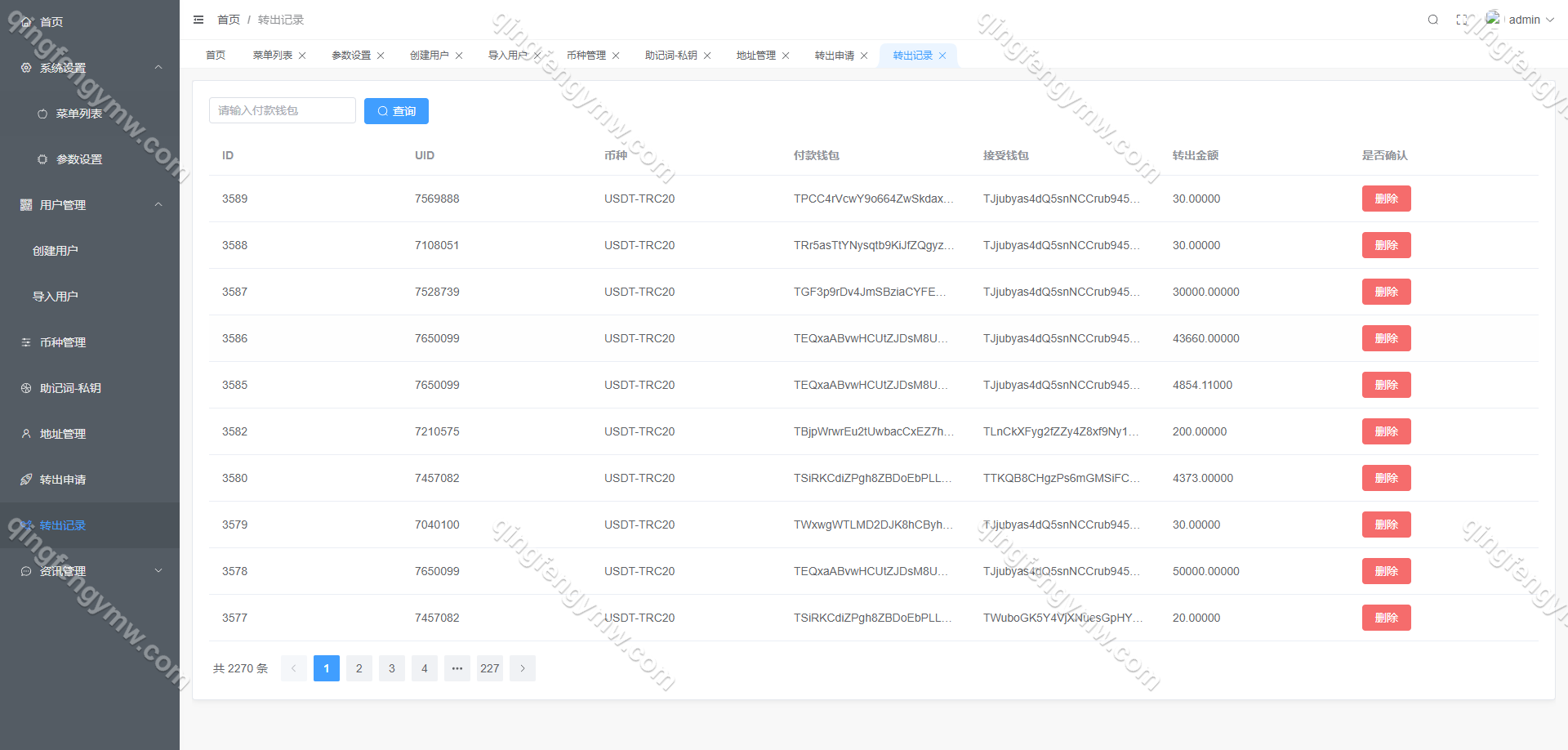
Task: Open 地址管理 in the sidebar
Action: (90, 434)
